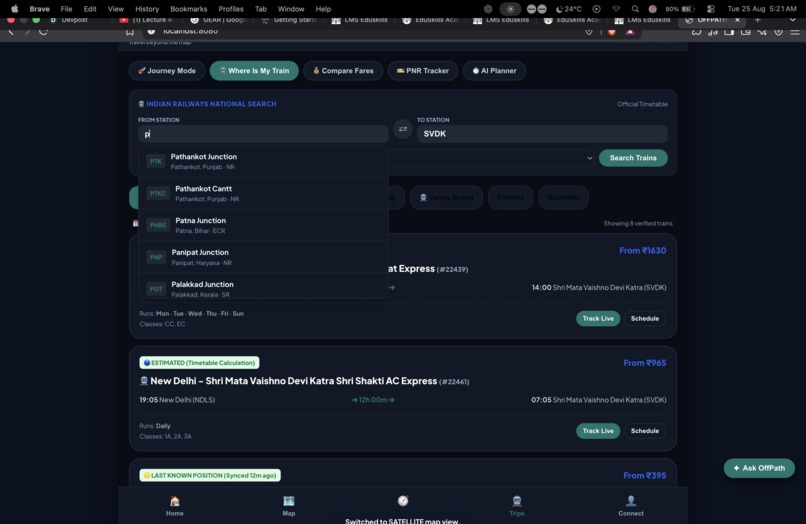The height and width of the screenshot is (524, 806).
Task: Click the From Station input field
Action: (263, 134)
